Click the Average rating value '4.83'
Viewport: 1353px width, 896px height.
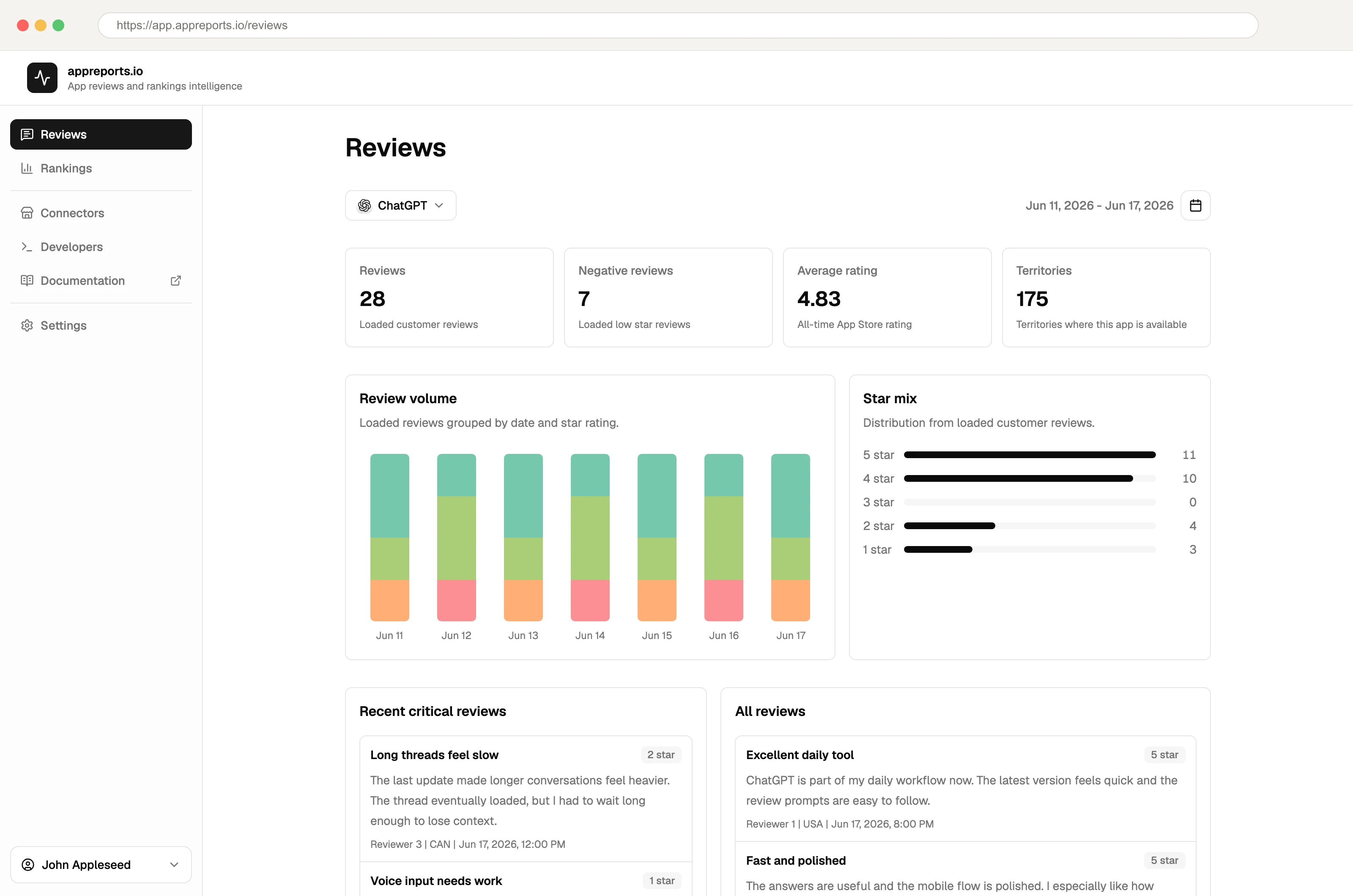pyautogui.click(x=819, y=299)
